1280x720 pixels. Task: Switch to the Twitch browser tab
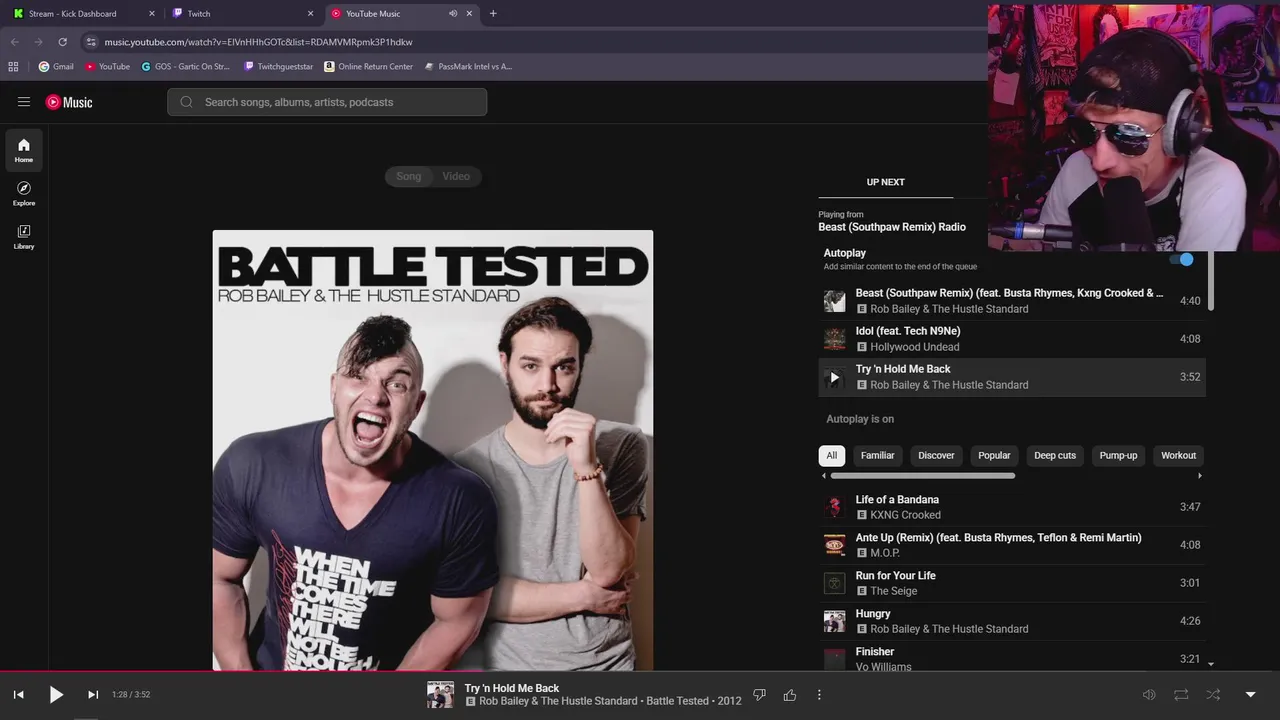click(243, 14)
